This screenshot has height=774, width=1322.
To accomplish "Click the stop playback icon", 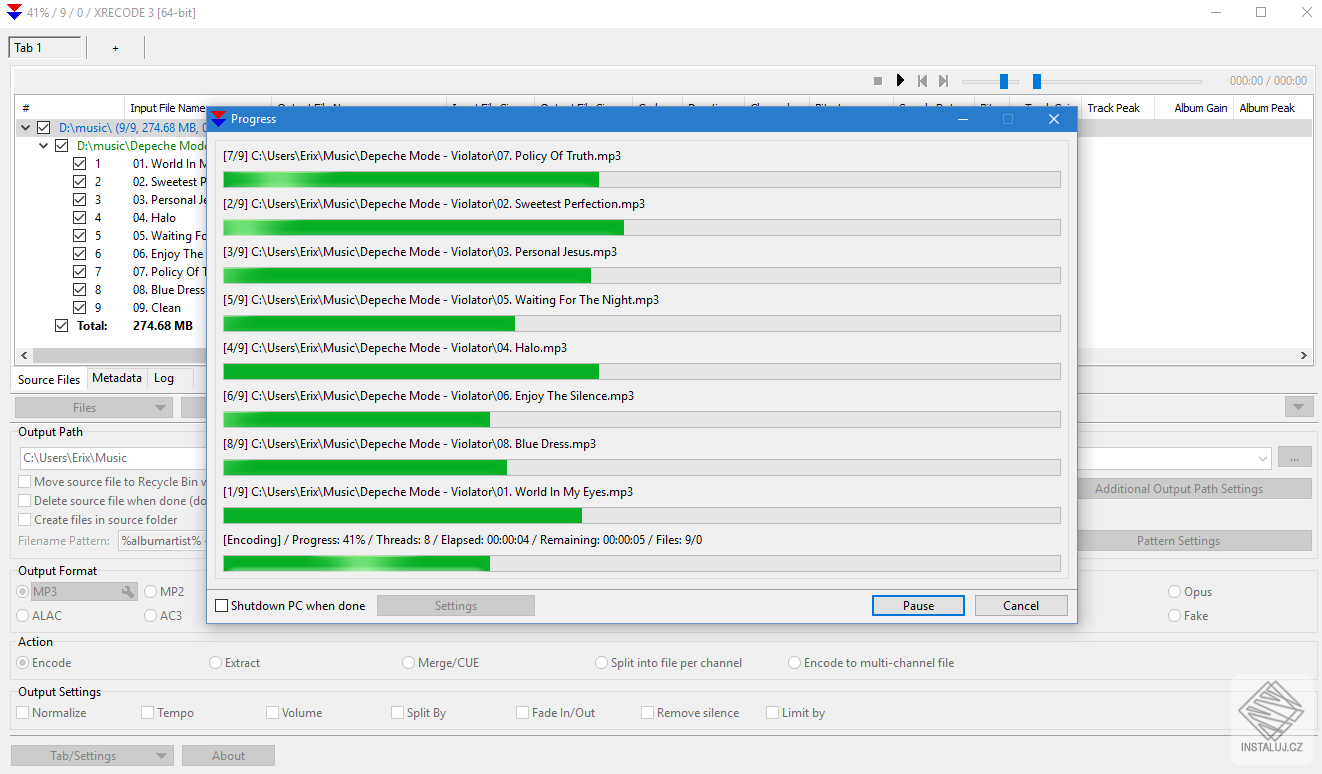I will click(x=878, y=81).
